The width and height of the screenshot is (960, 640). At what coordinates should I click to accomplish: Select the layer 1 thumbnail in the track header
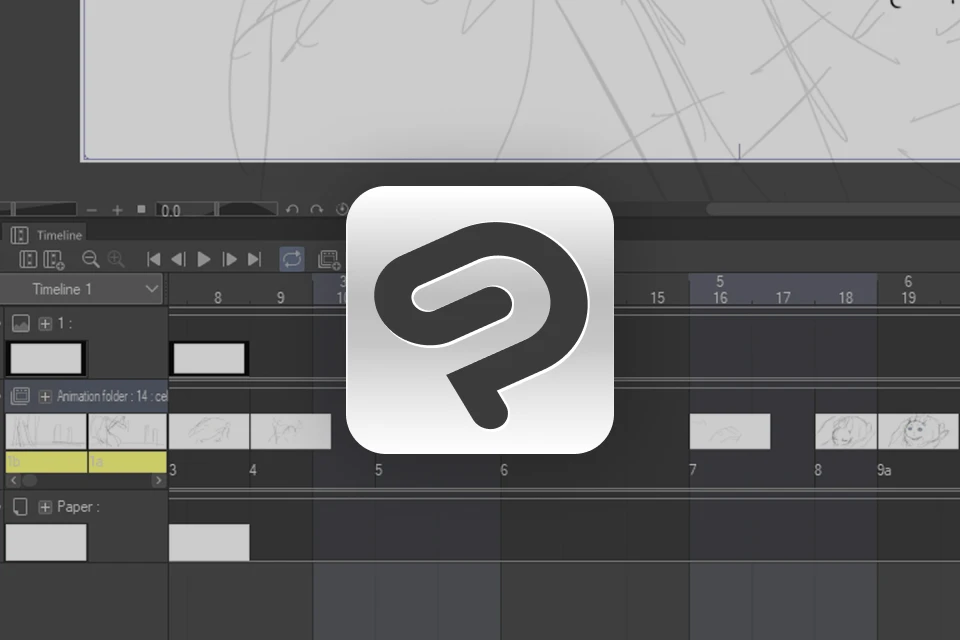[46, 358]
